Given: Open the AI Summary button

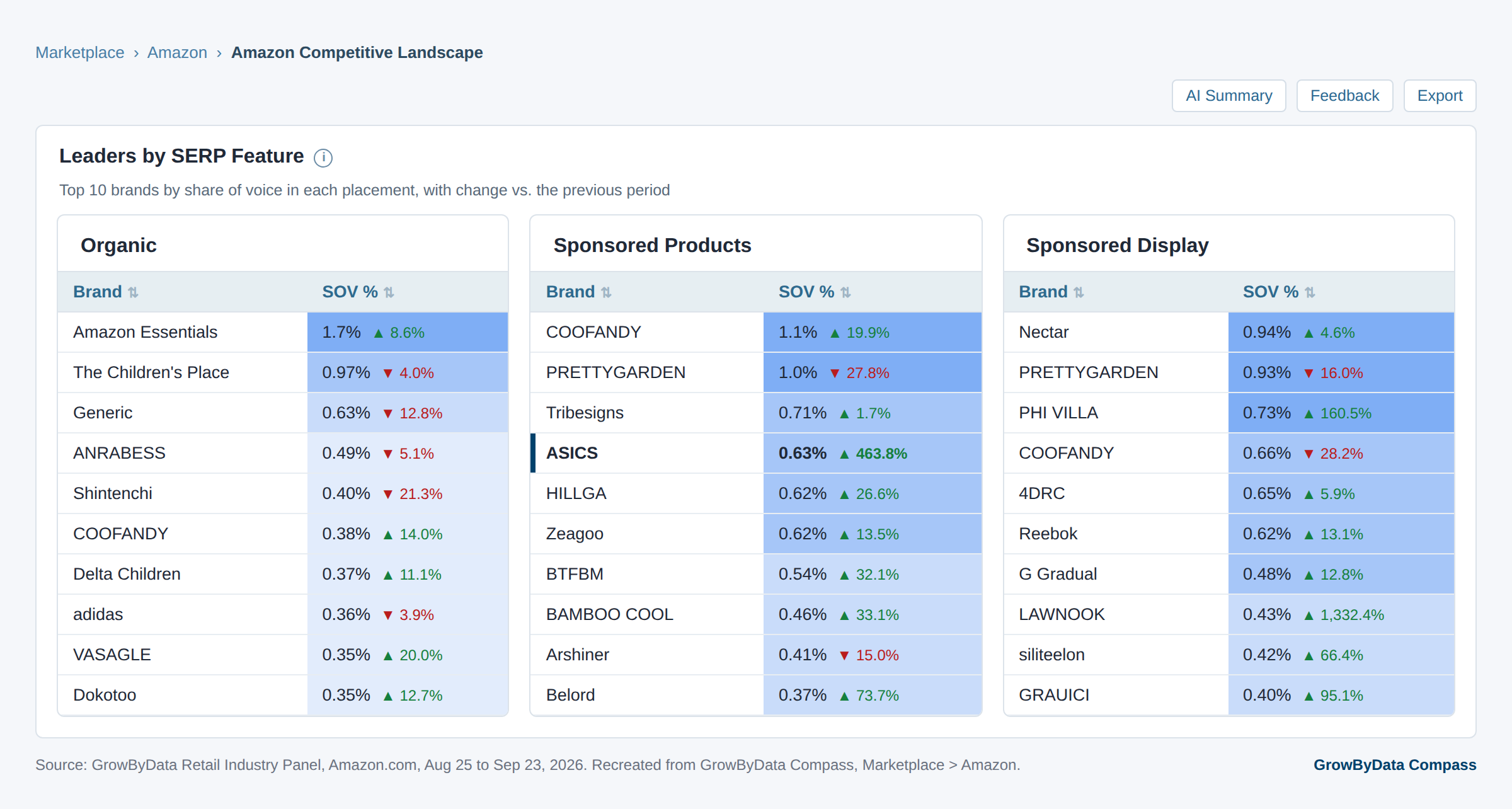Looking at the screenshot, I should [x=1228, y=96].
